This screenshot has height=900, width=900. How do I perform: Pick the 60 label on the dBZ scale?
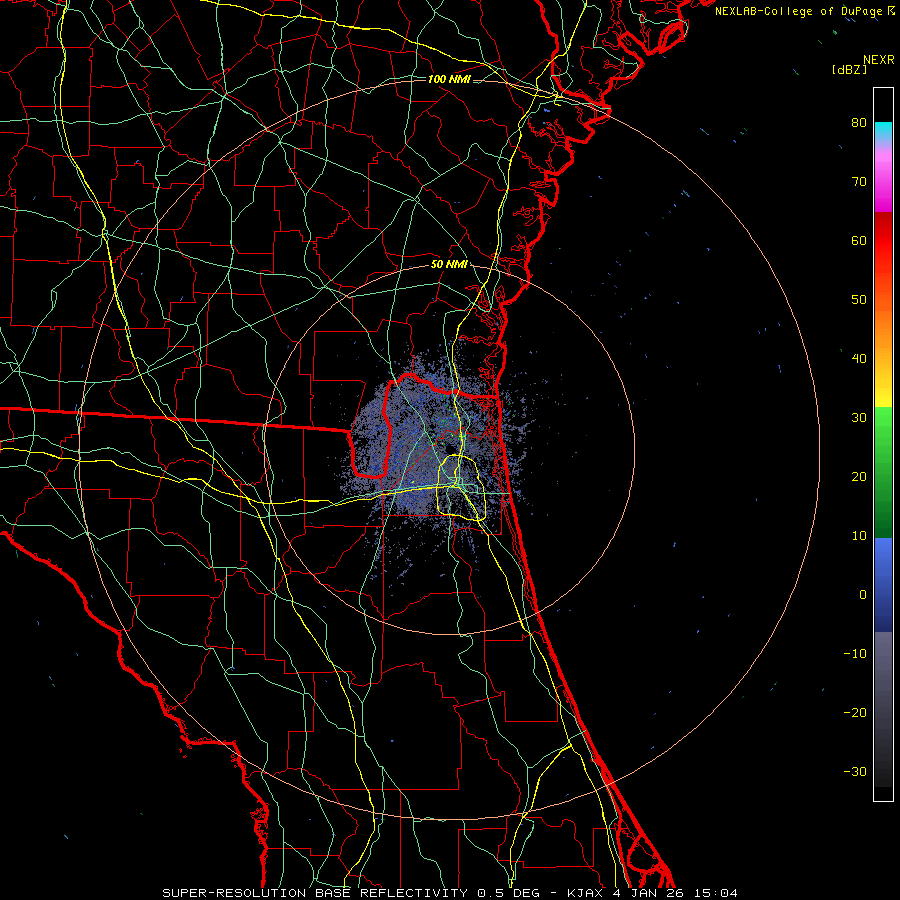click(x=859, y=241)
